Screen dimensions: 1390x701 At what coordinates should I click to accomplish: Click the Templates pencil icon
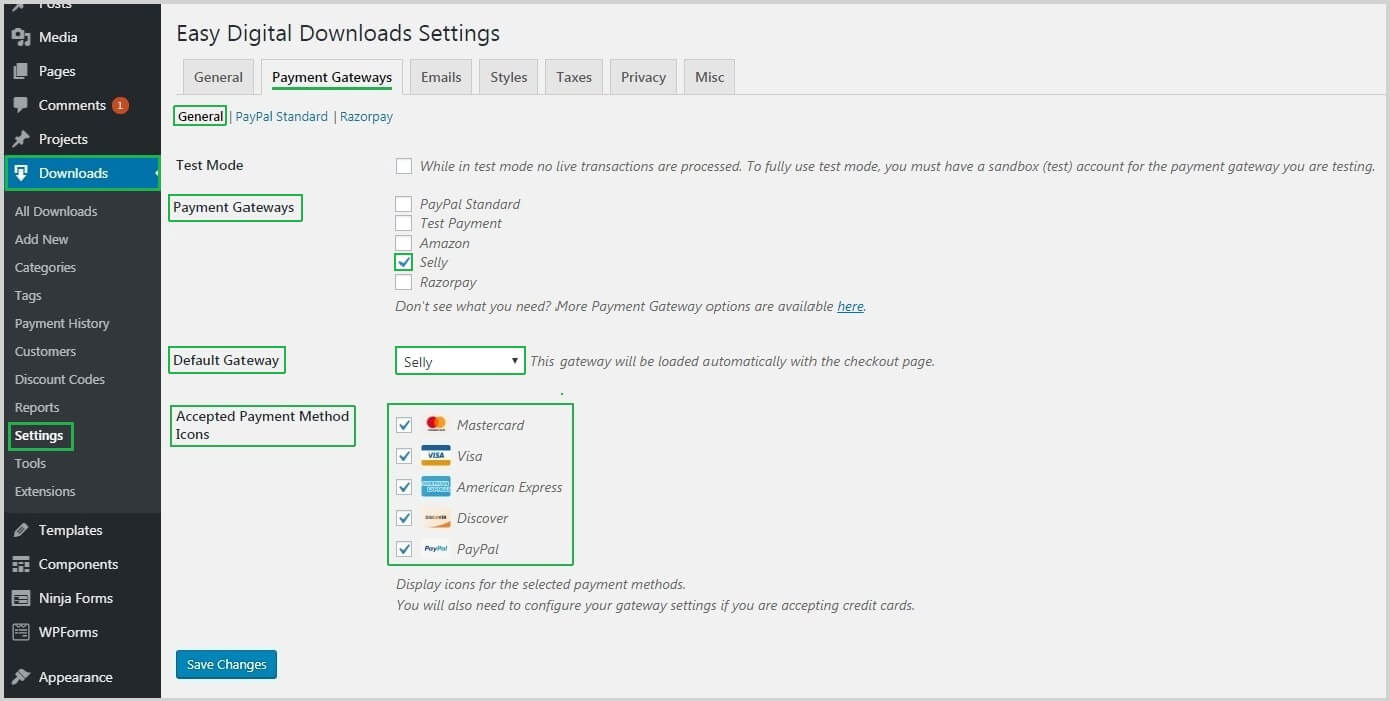21,530
